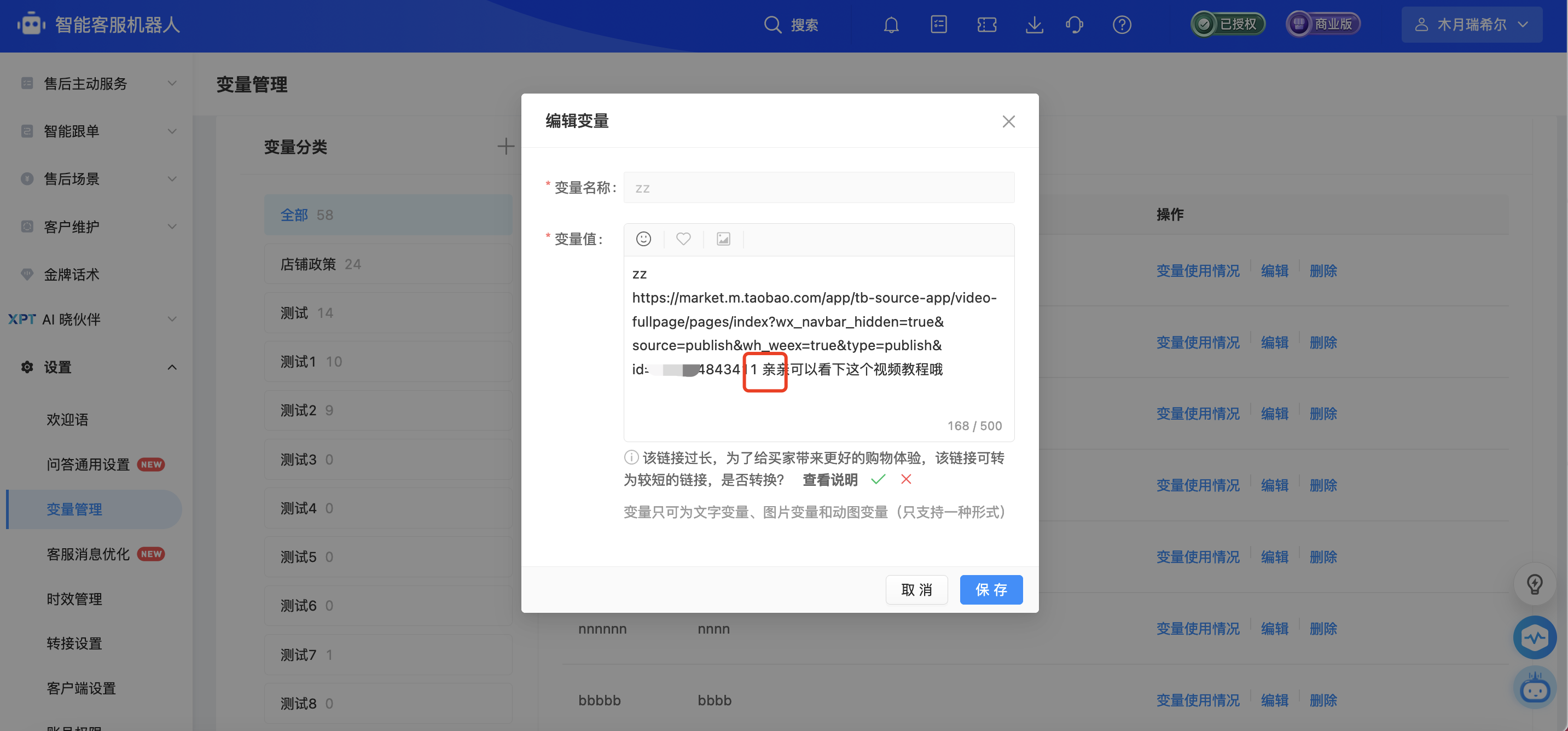Click the XPT AI 晓伙伴 logo
The width and height of the screenshot is (1568, 731).
22,320
